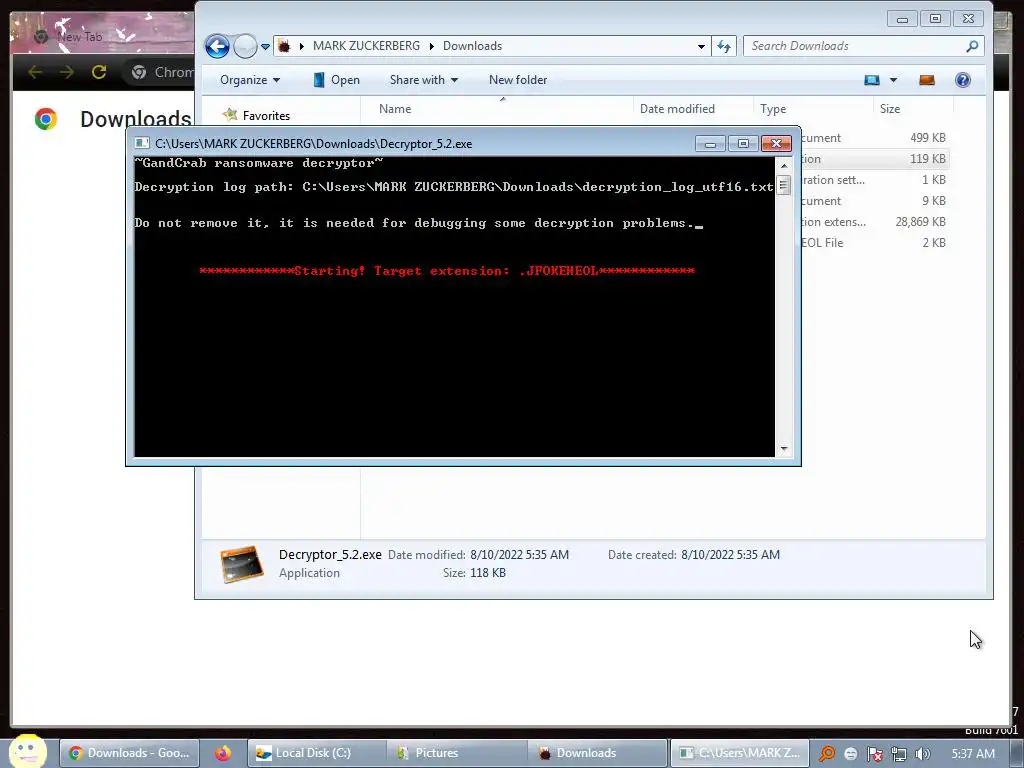Click the Chrome logo beside Downloads heading

(x=46, y=119)
